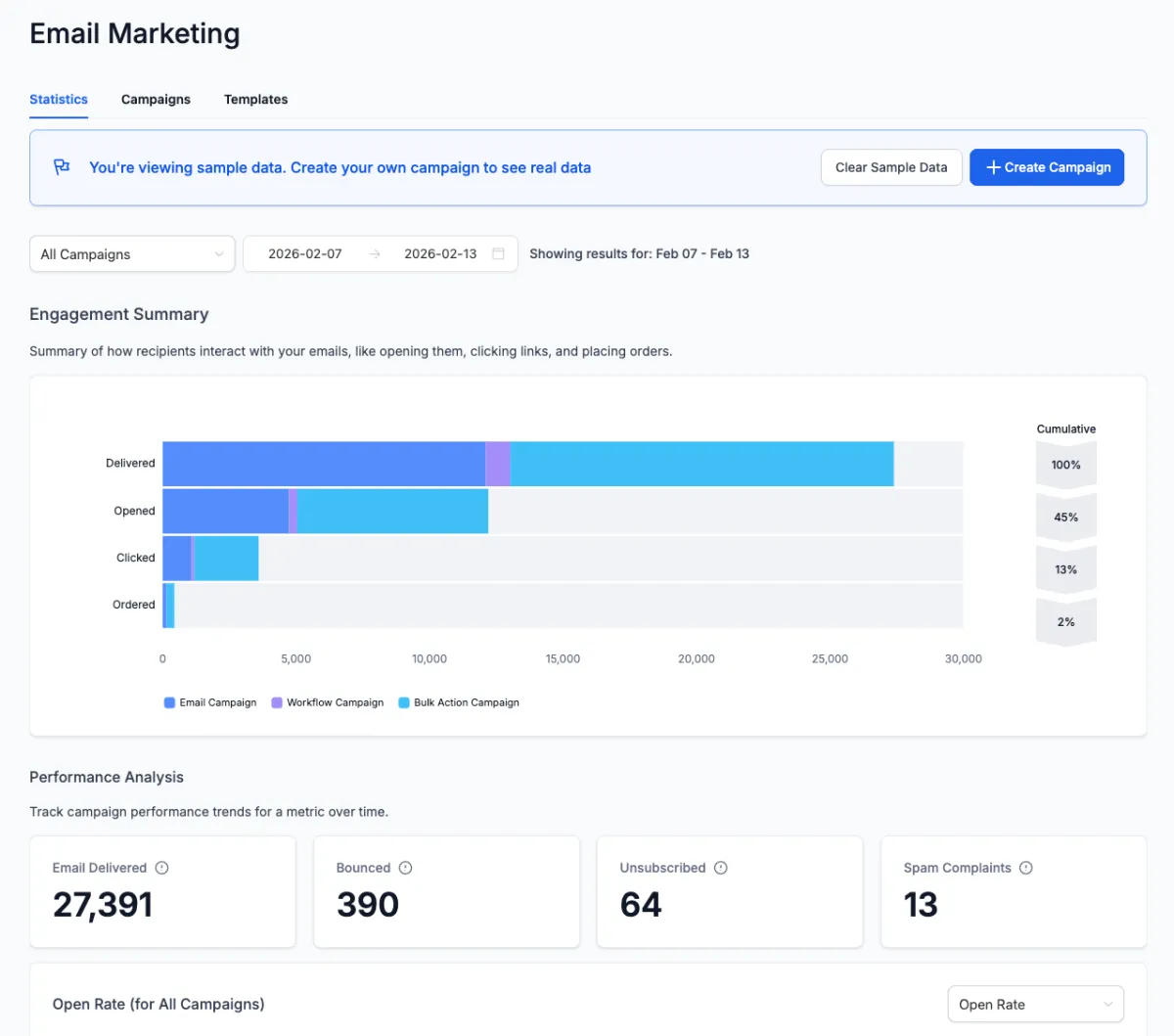The image size is (1174, 1036).
Task: Click the start date 2026-02-07 field
Action: pyautogui.click(x=305, y=253)
